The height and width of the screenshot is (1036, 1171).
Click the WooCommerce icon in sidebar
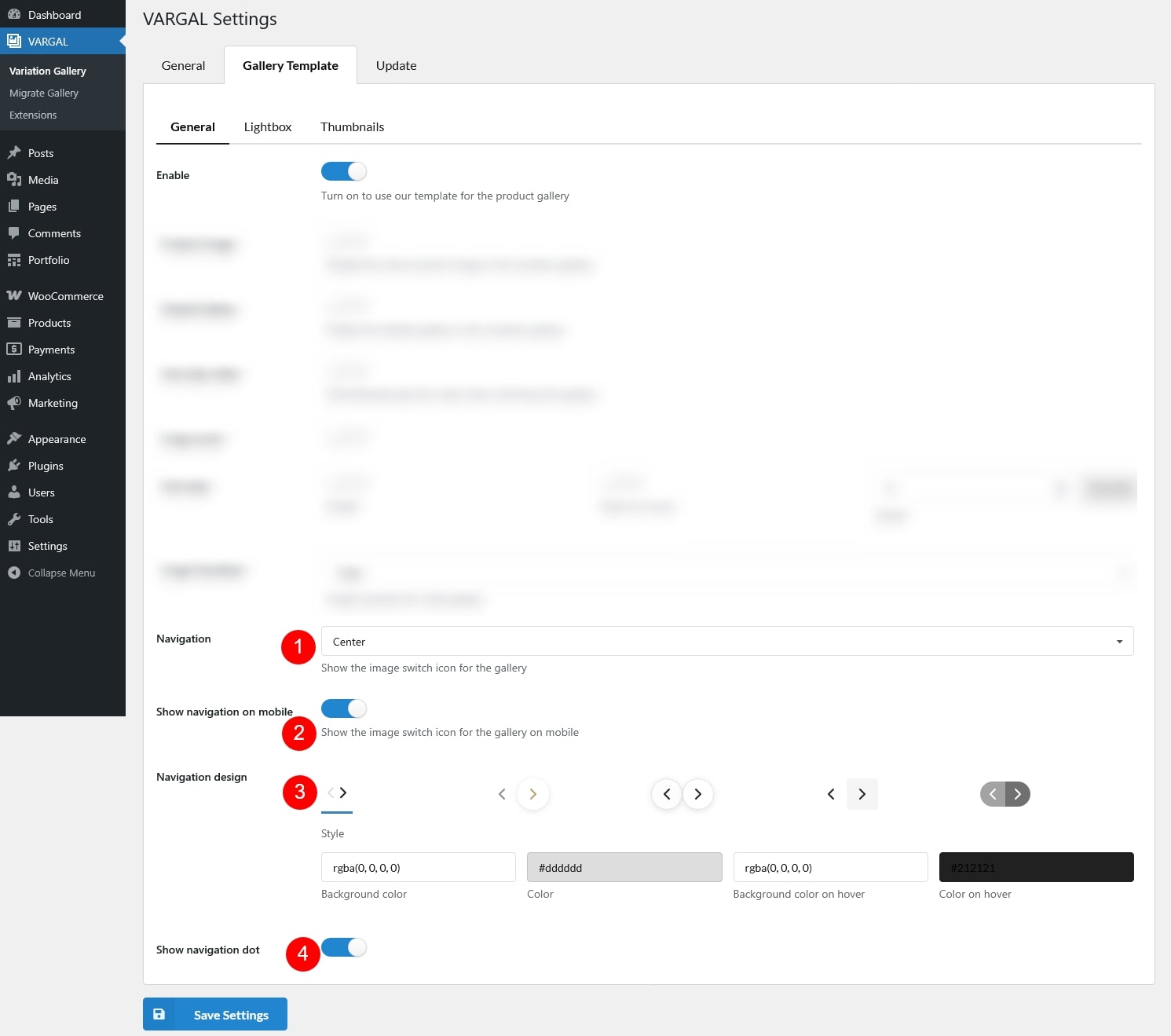pos(14,296)
